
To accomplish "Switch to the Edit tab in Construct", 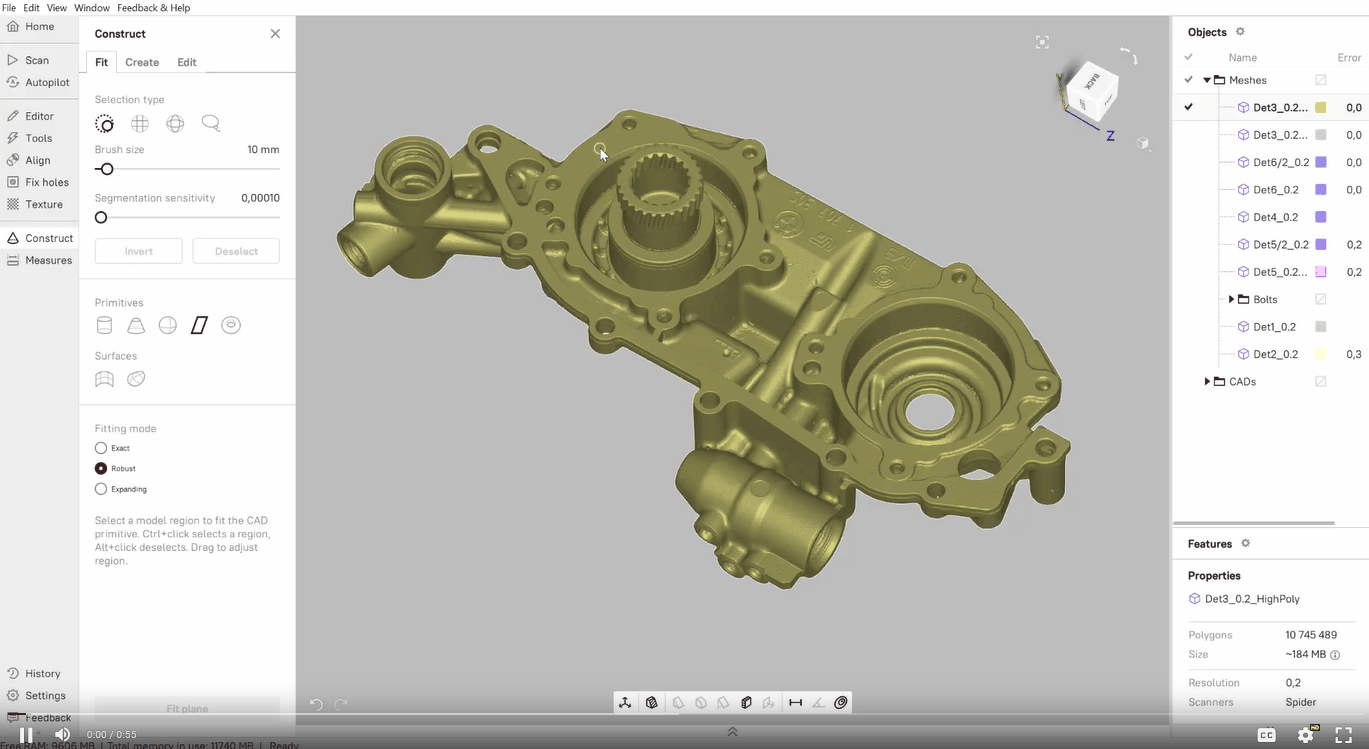I will point(187,62).
